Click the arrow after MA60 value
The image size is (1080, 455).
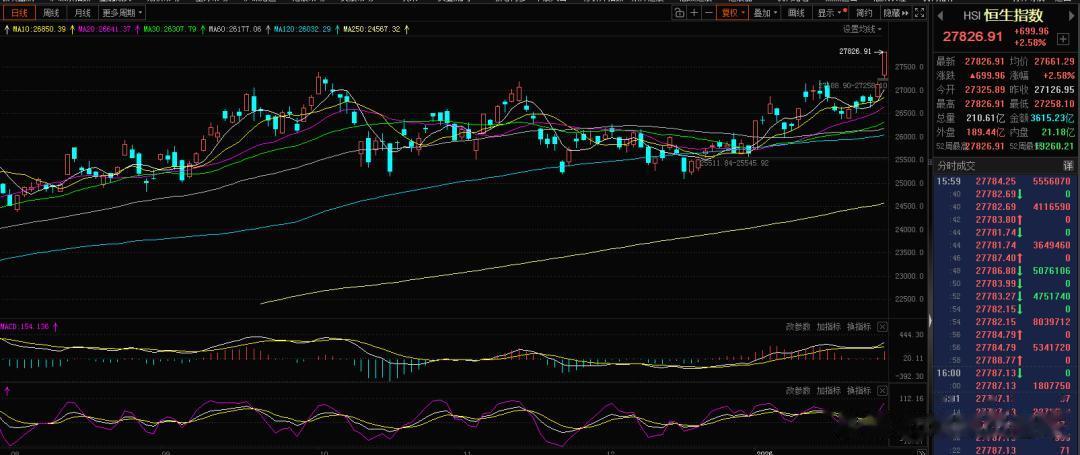267,29
